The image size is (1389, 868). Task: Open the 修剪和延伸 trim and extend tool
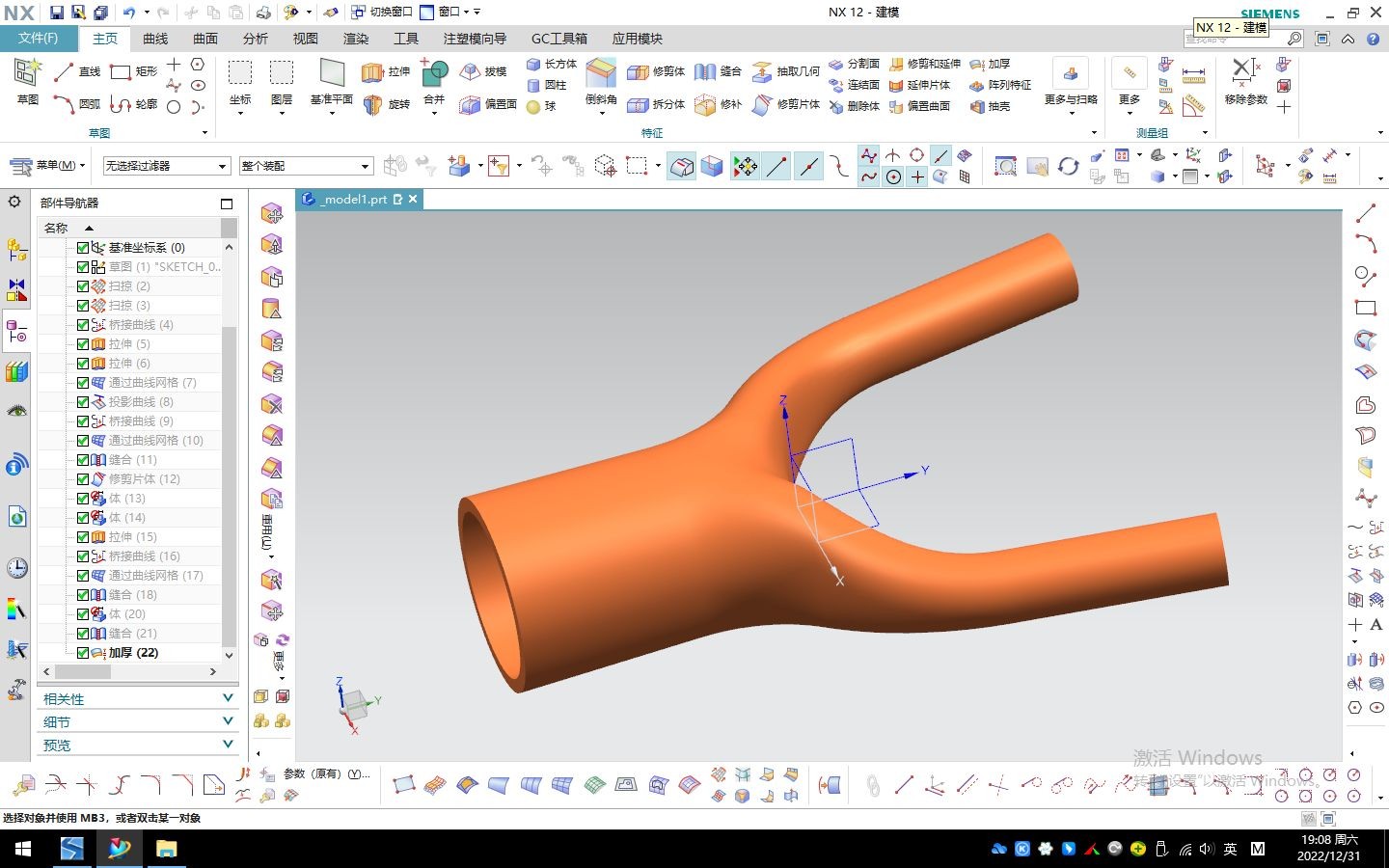pos(924,64)
